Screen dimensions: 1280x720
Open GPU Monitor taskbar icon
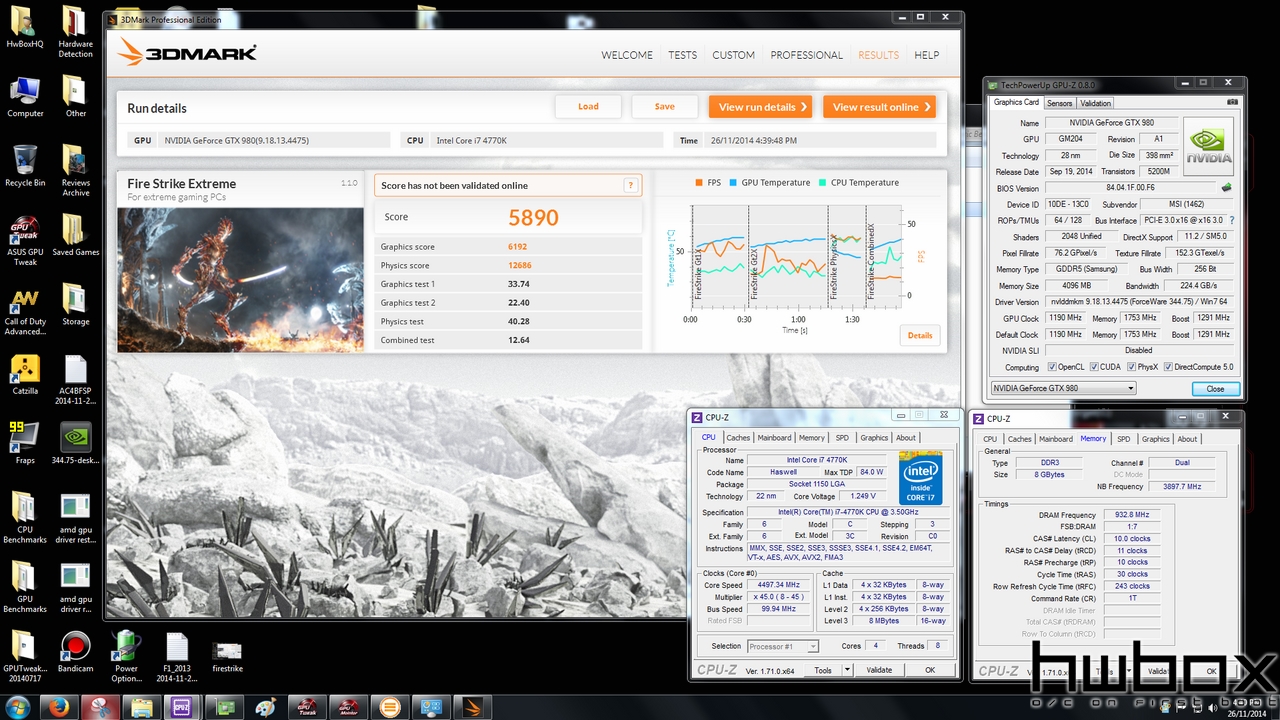[x=349, y=707]
